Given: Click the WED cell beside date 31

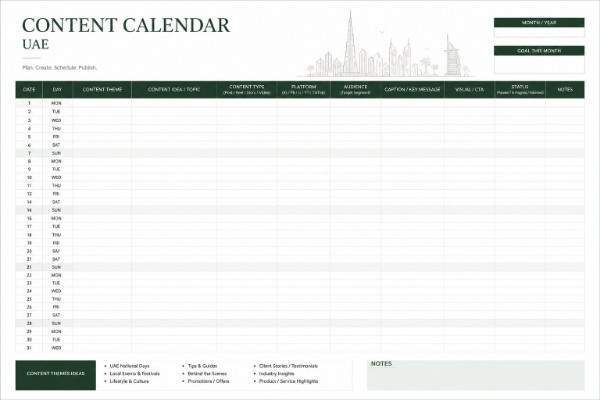Looking at the screenshot, I should [x=57, y=348].
